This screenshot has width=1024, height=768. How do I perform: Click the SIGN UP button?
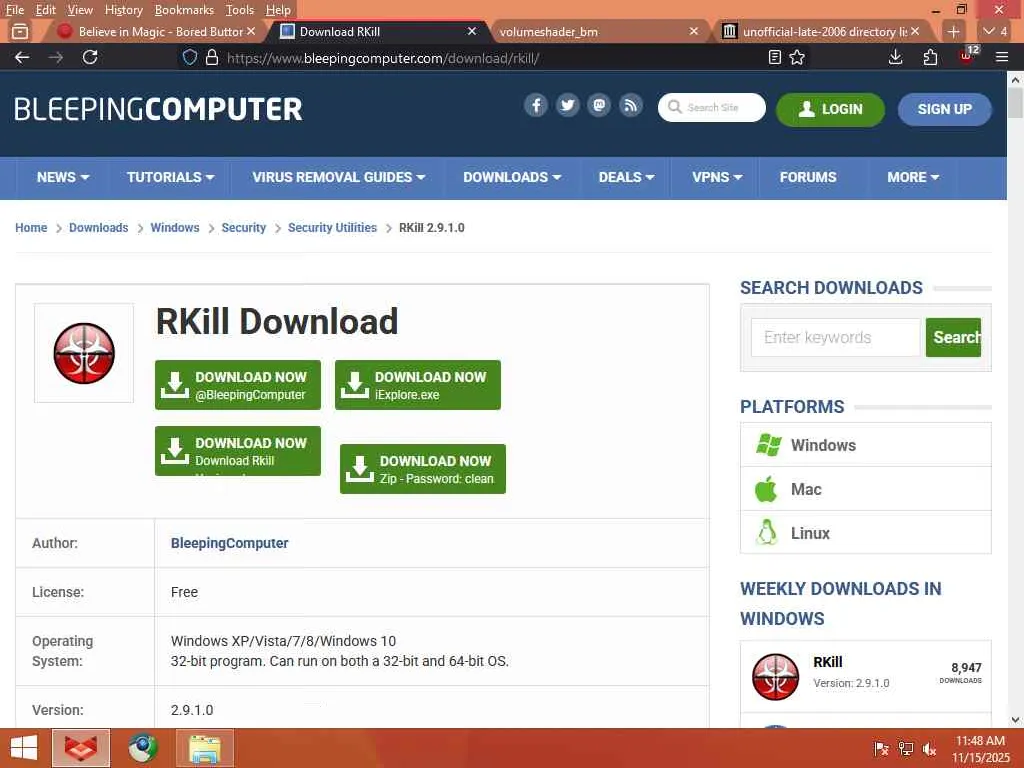pyautogui.click(x=944, y=109)
